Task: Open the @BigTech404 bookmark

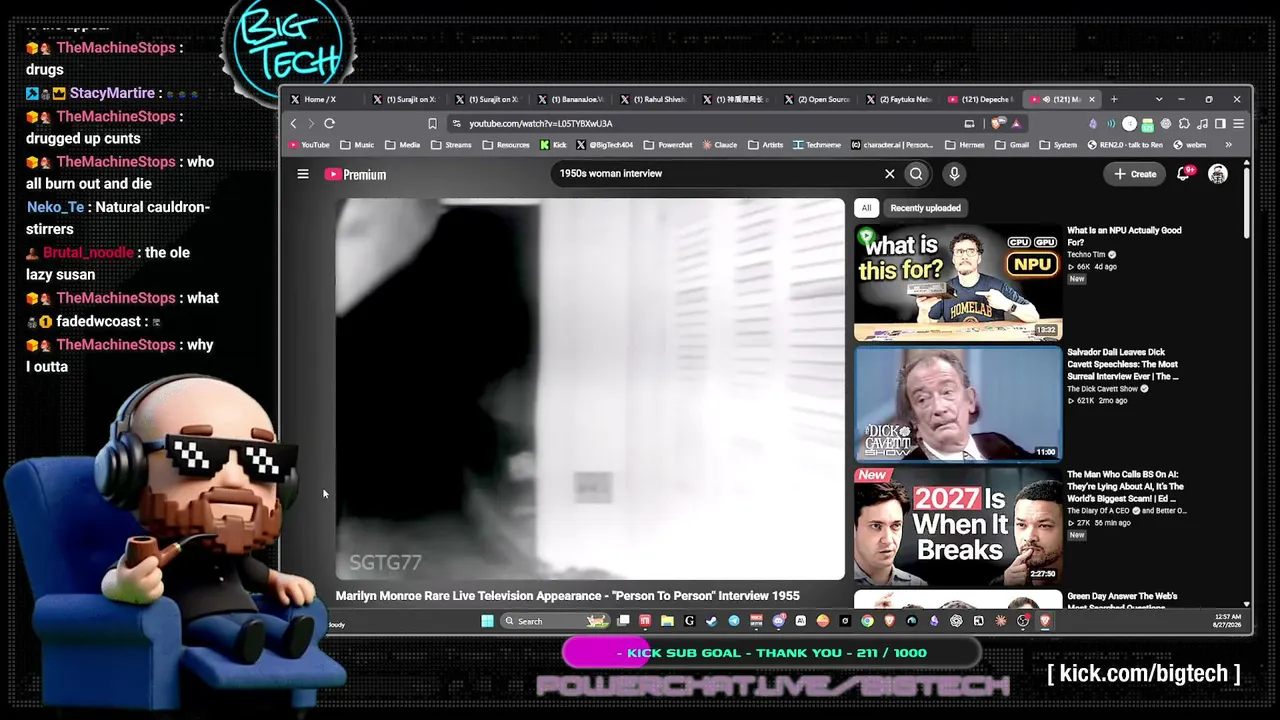Action: [605, 145]
